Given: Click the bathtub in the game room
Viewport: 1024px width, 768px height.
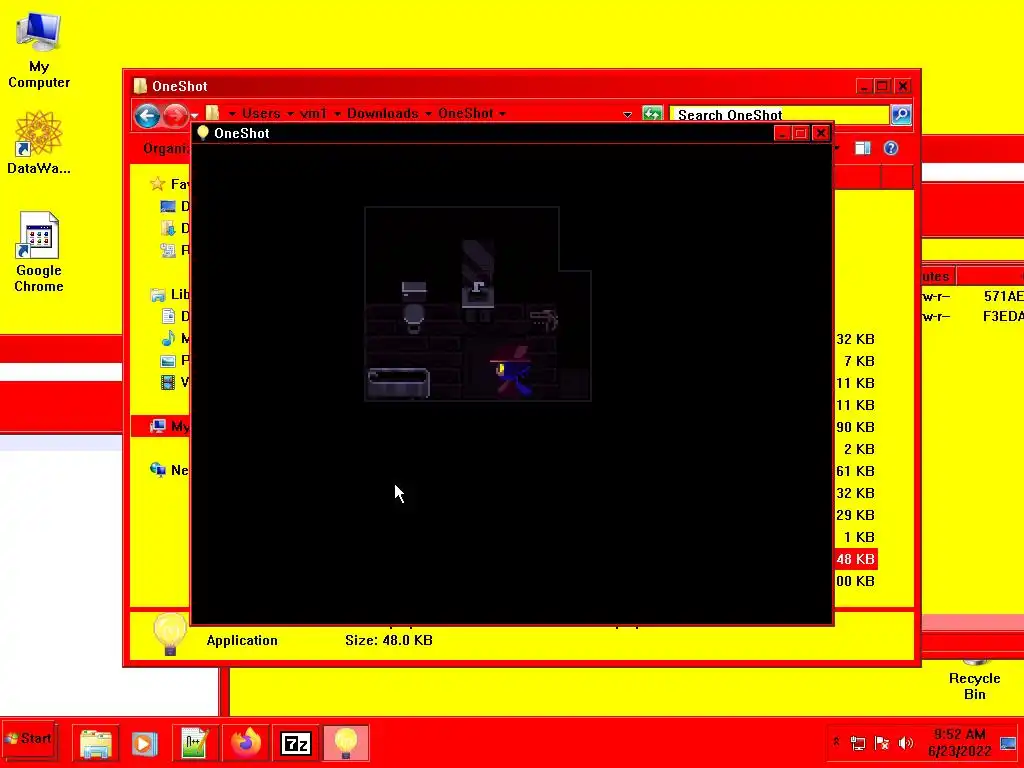Looking at the screenshot, I should click(x=398, y=383).
